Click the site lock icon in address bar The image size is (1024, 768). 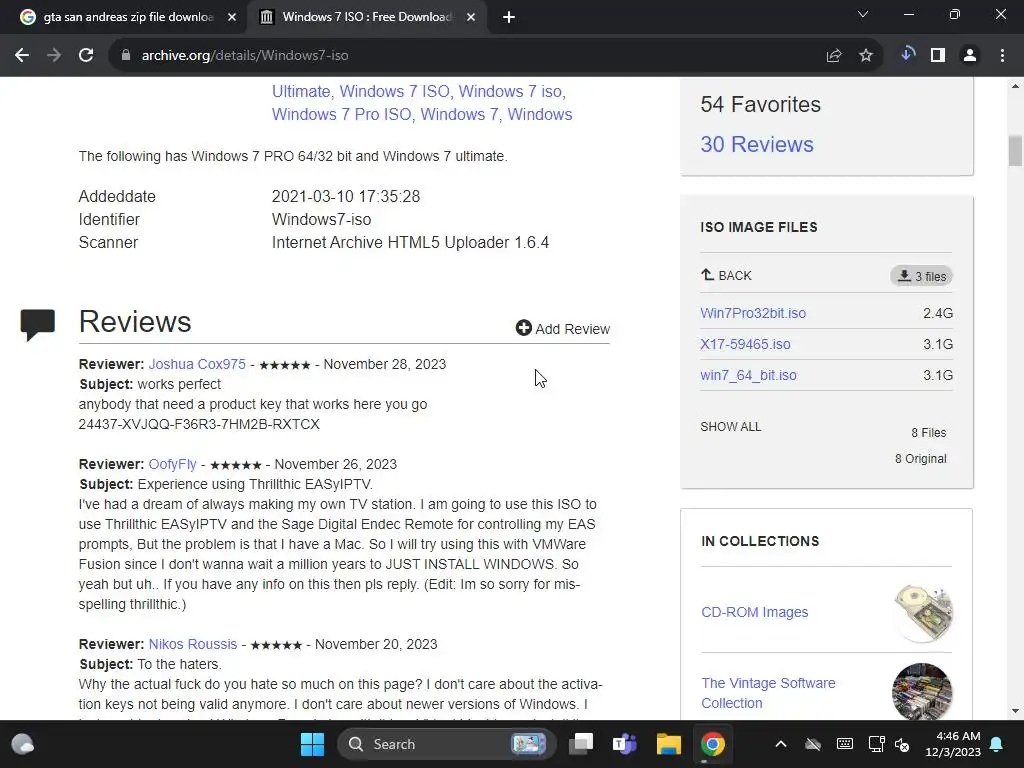(x=126, y=56)
